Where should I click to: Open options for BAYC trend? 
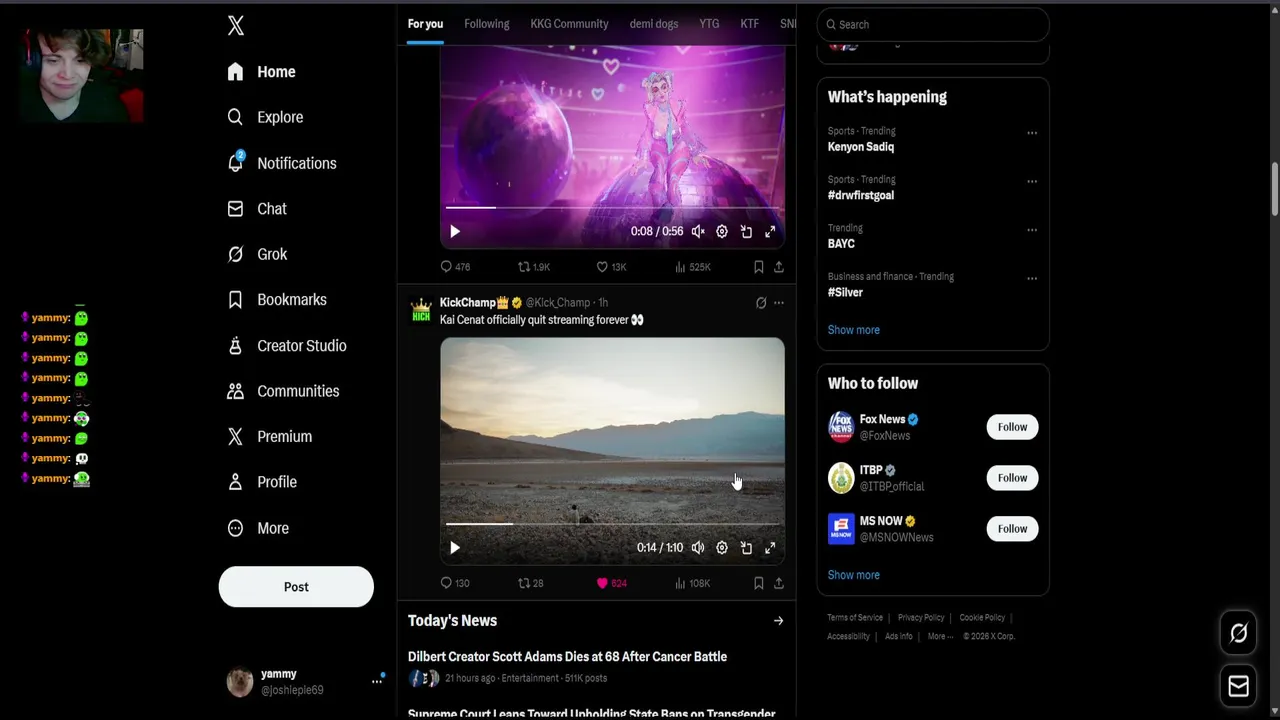[x=1032, y=230]
